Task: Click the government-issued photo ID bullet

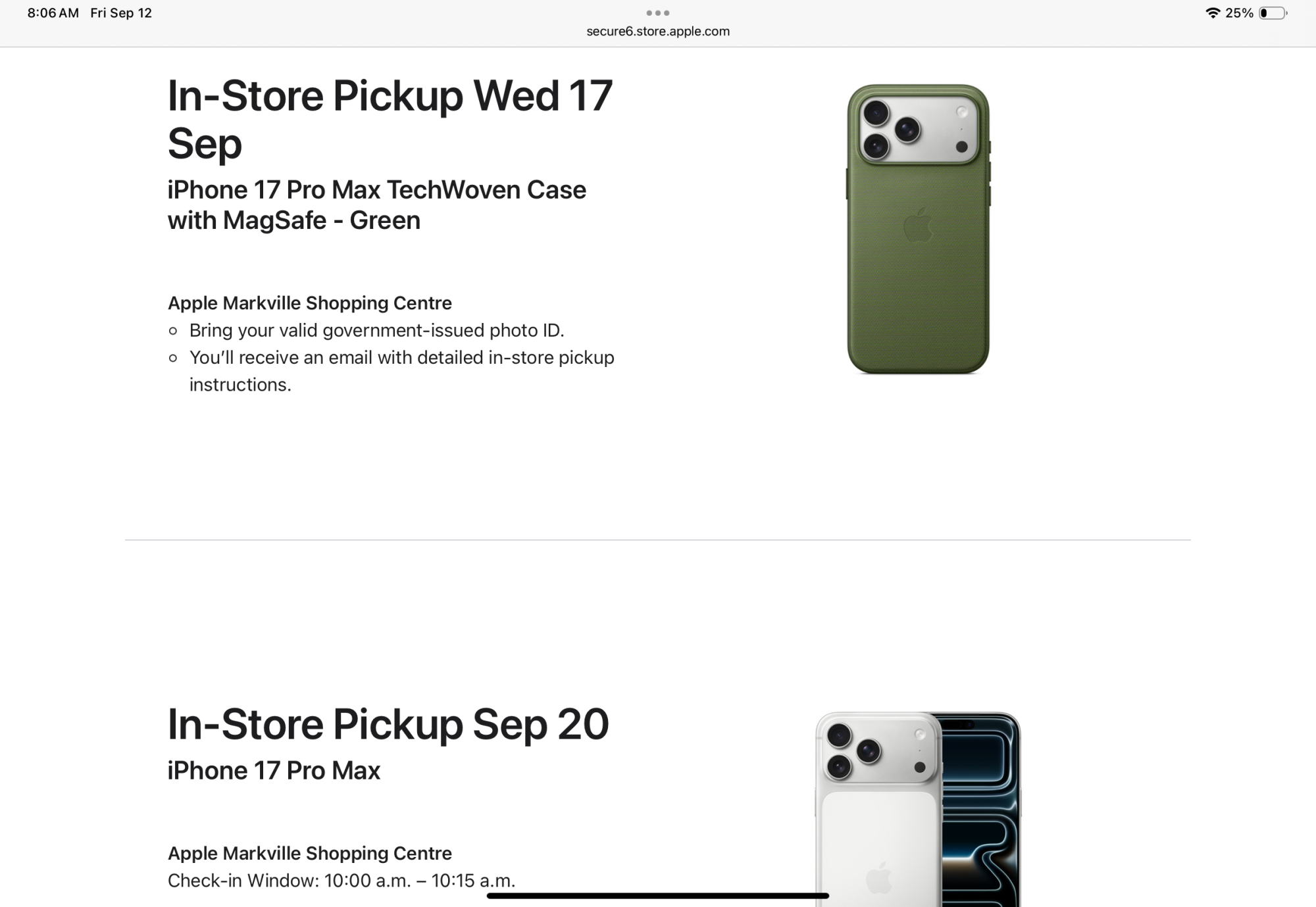Action: click(x=376, y=330)
